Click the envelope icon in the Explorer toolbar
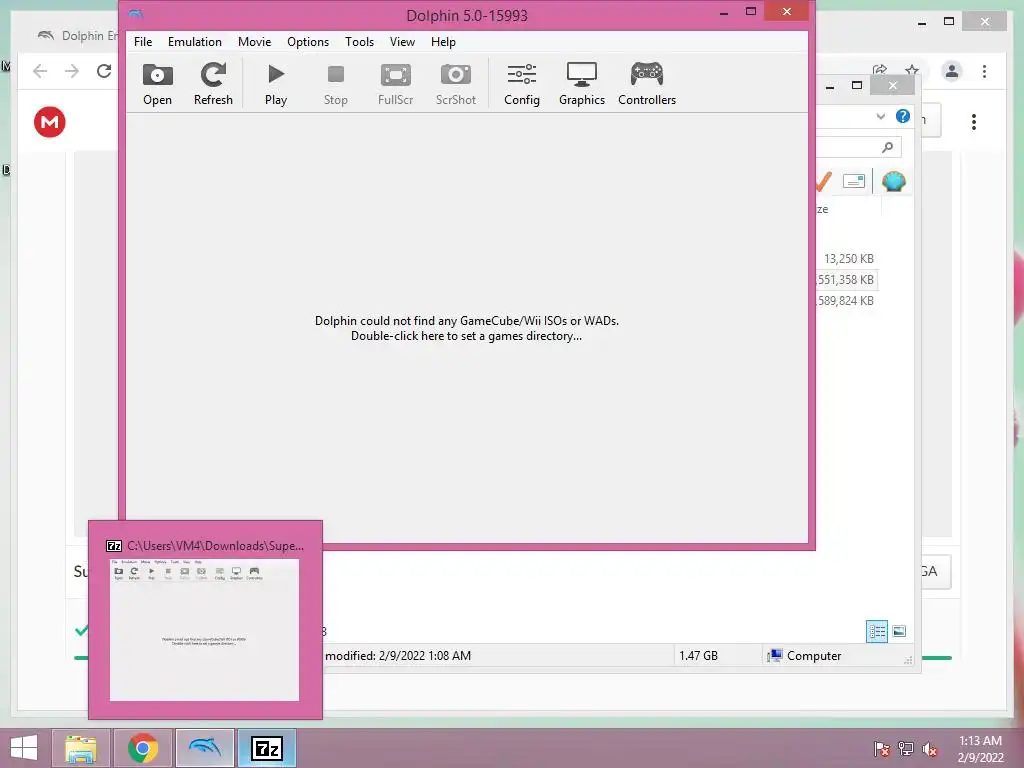The height and width of the screenshot is (768, 1024). click(854, 181)
